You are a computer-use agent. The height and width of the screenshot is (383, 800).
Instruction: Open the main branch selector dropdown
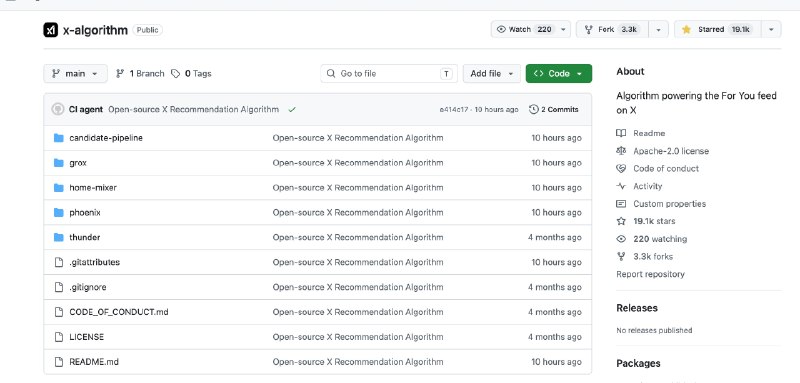point(76,73)
